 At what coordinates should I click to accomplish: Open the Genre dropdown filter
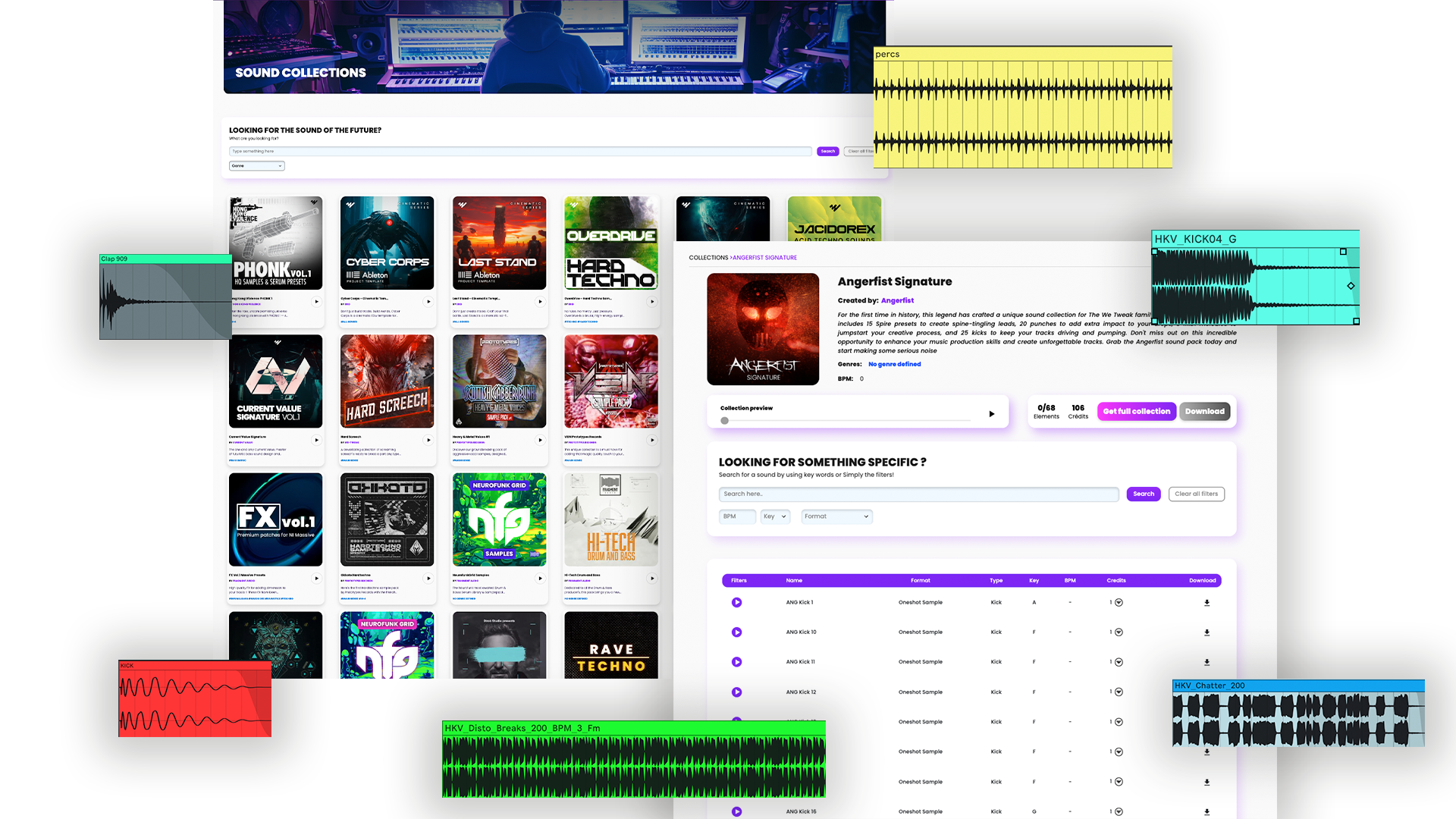256,166
